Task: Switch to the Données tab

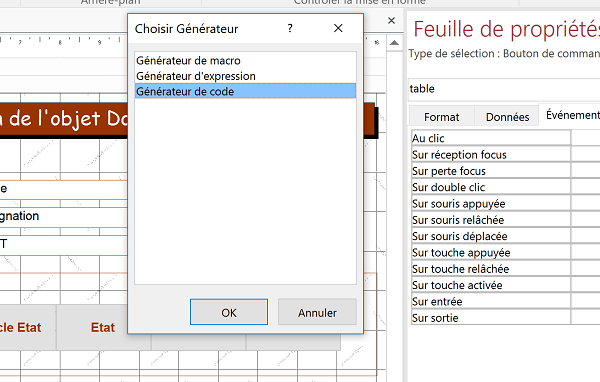Action: tap(507, 116)
